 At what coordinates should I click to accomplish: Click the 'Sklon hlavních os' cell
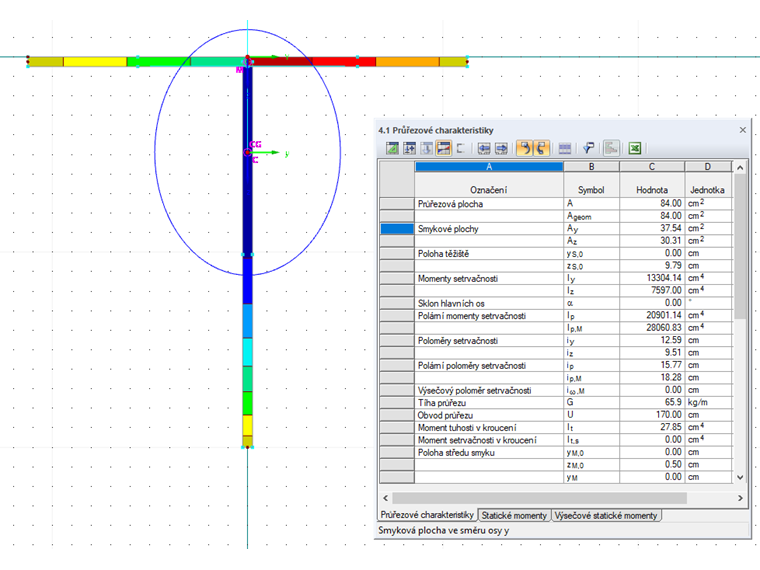(x=489, y=303)
